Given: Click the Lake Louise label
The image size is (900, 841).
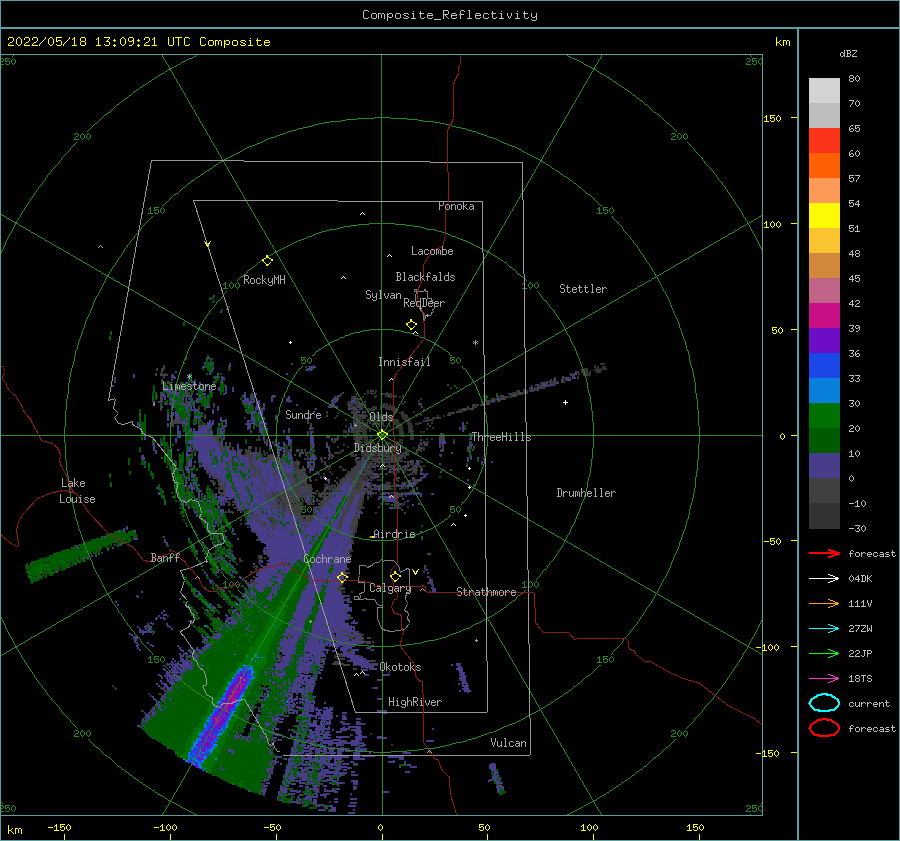Looking at the screenshot, I should click(77, 491).
